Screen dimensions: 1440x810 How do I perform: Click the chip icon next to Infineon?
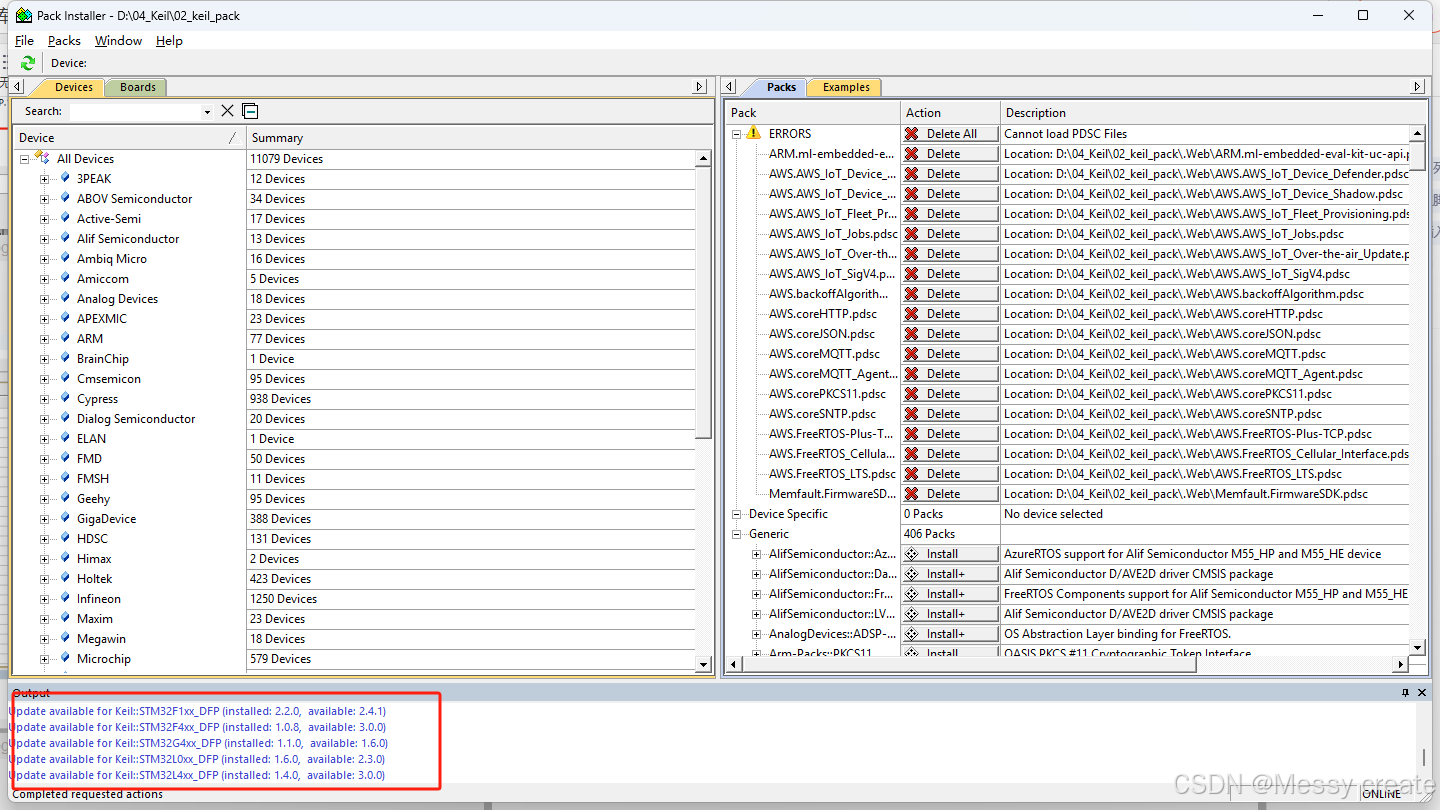(x=65, y=598)
